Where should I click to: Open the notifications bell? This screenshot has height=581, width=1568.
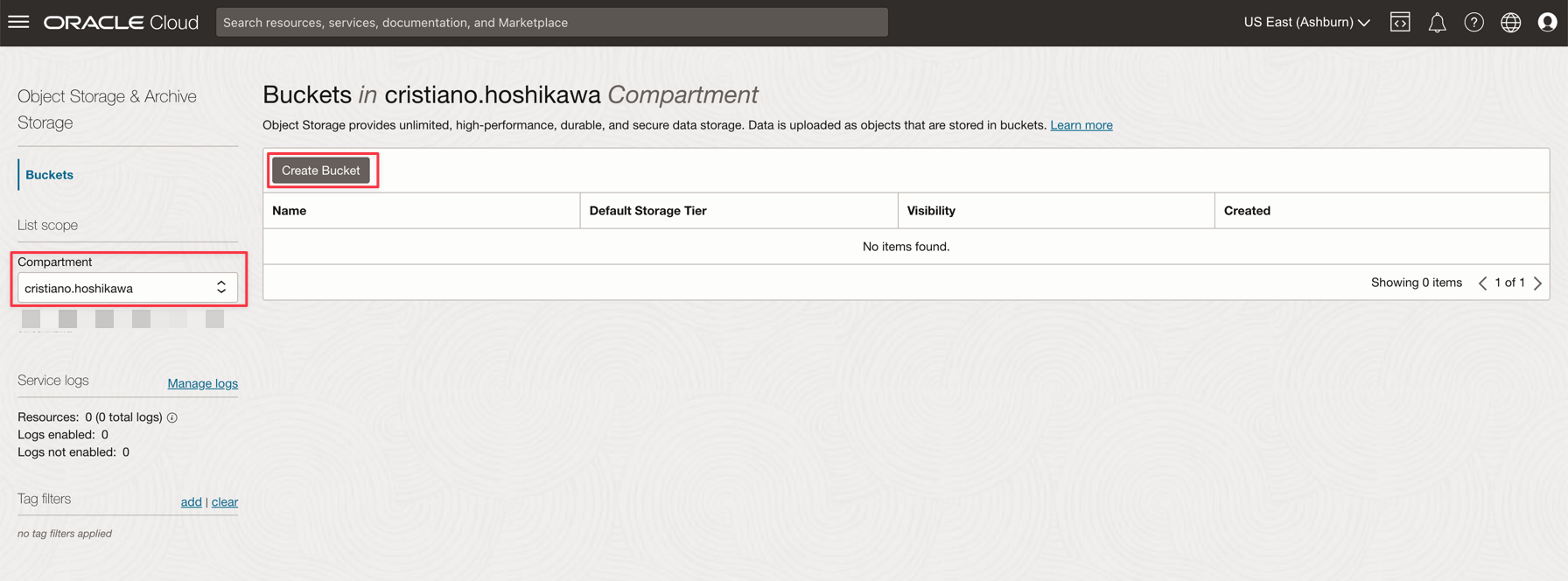point(1437,23)
